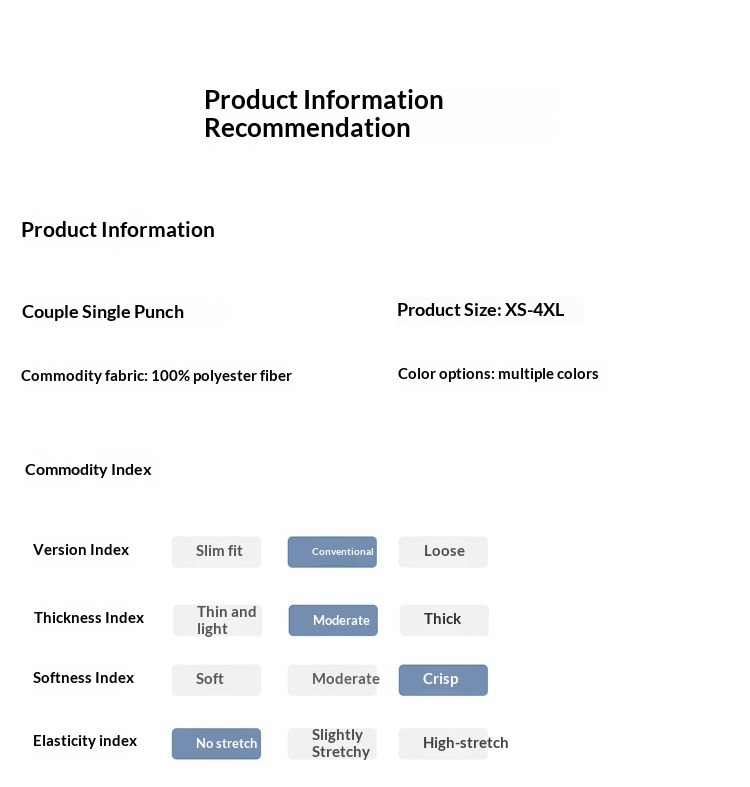Click the Commodity Index heading
The width and height of the screenshot is (750, 787).
pos(88,470)
